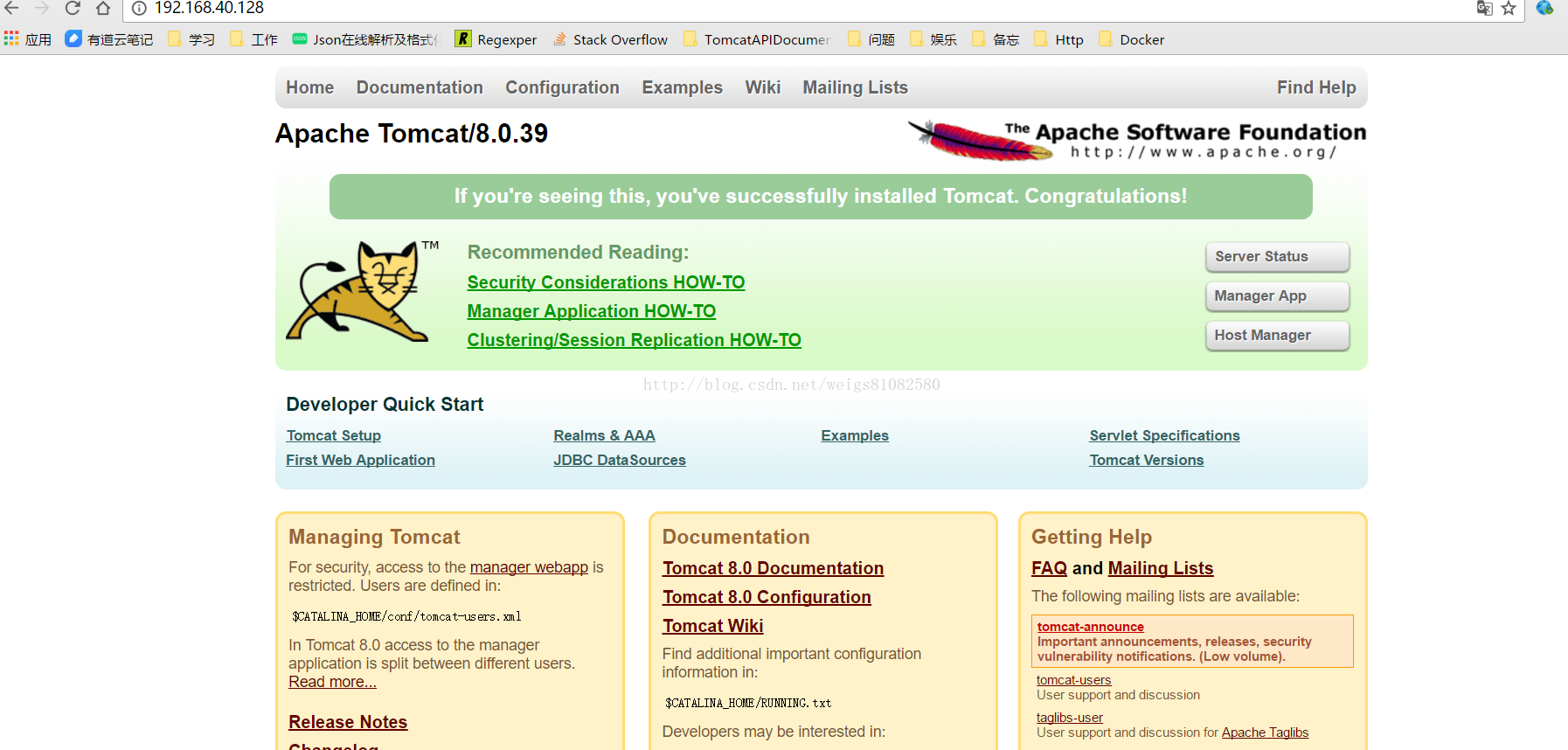Open the Tomcat Versions link
The image size is (1568, 750).
pos(1147,460)
